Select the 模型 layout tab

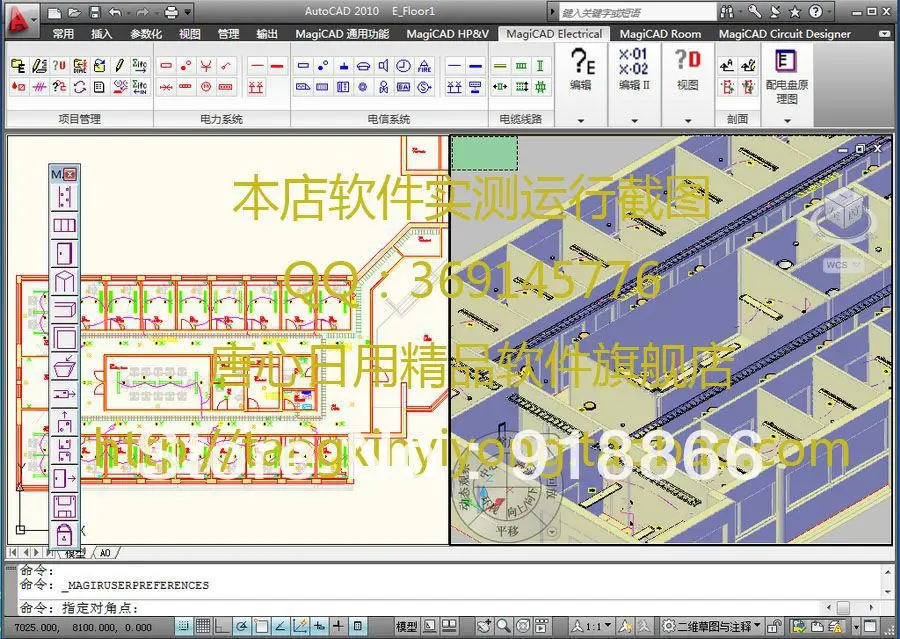tap(75, 553)
